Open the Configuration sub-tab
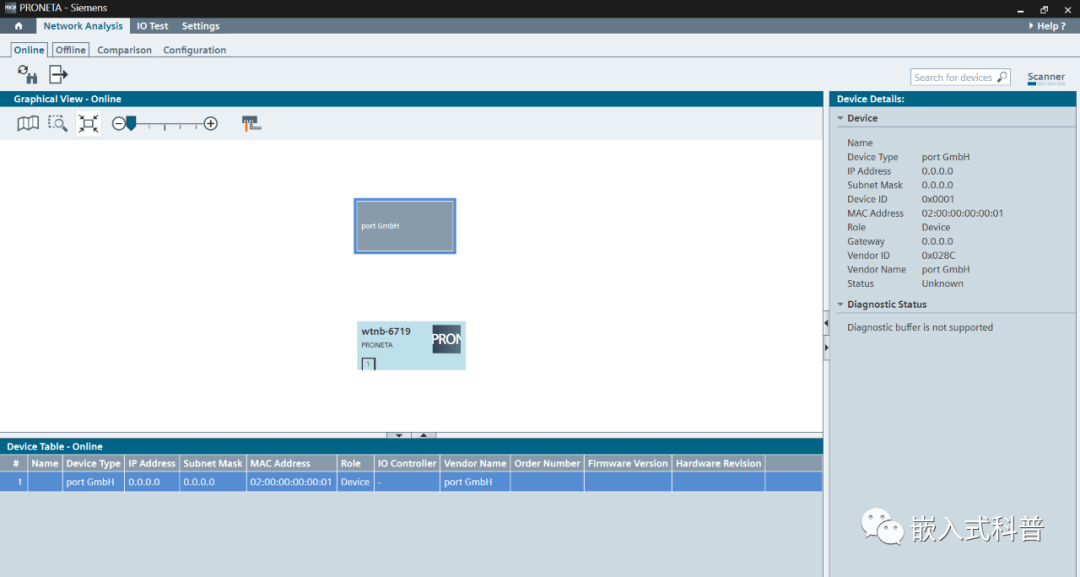 click(x=194, y=50)
